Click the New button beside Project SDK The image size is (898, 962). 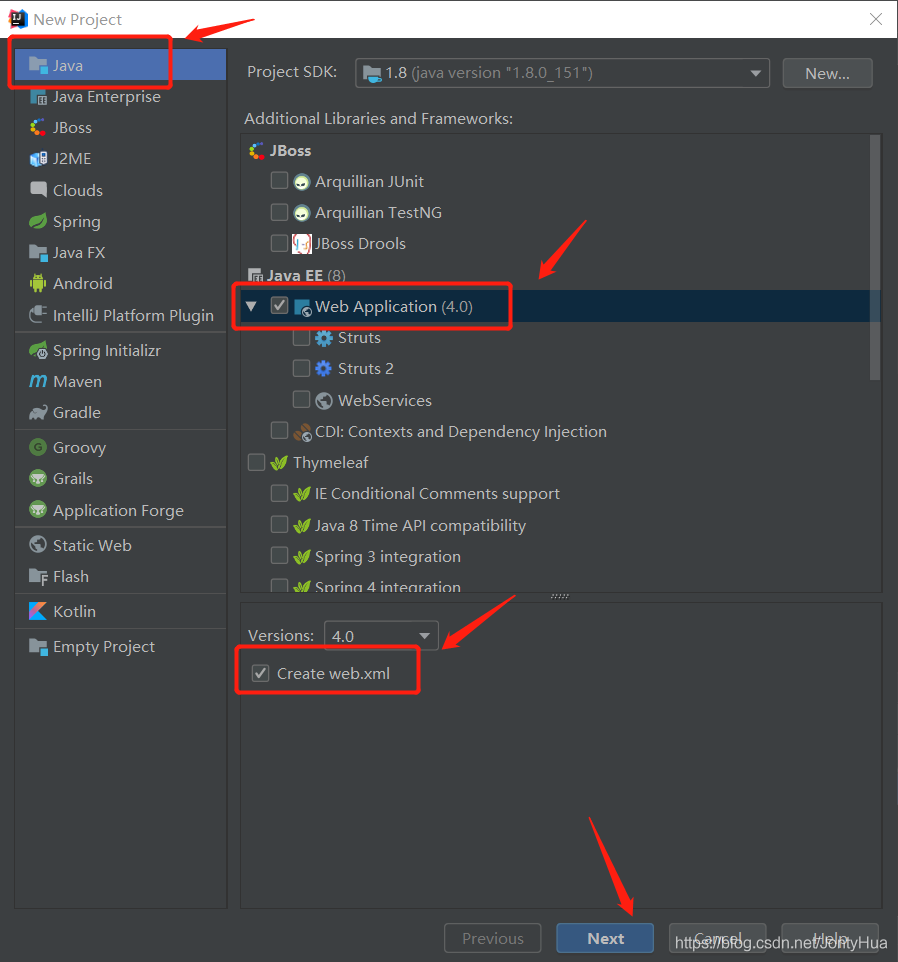coord(827,72)
